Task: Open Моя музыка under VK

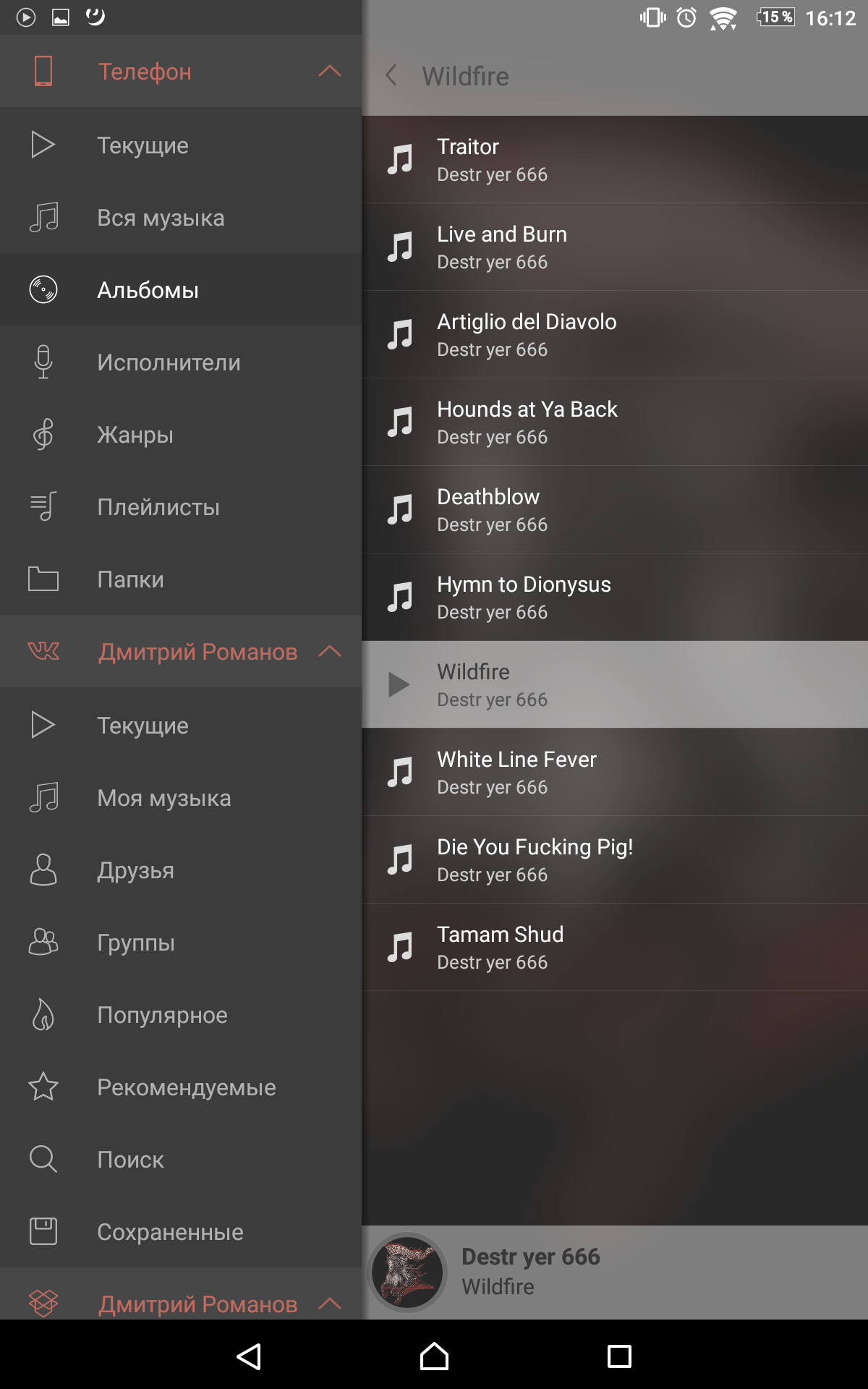Action: point(181,797)
